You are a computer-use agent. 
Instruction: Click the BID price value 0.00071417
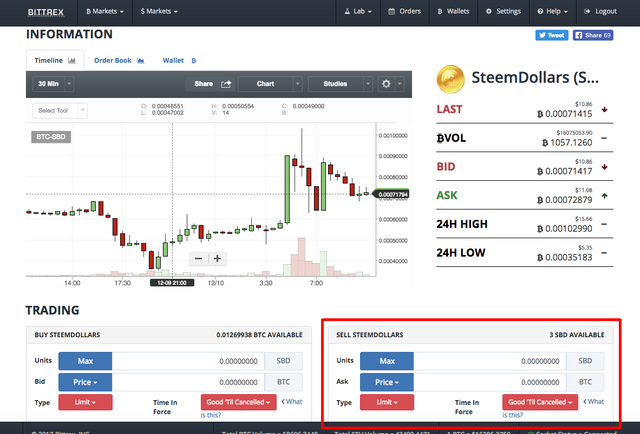[565, 171]
